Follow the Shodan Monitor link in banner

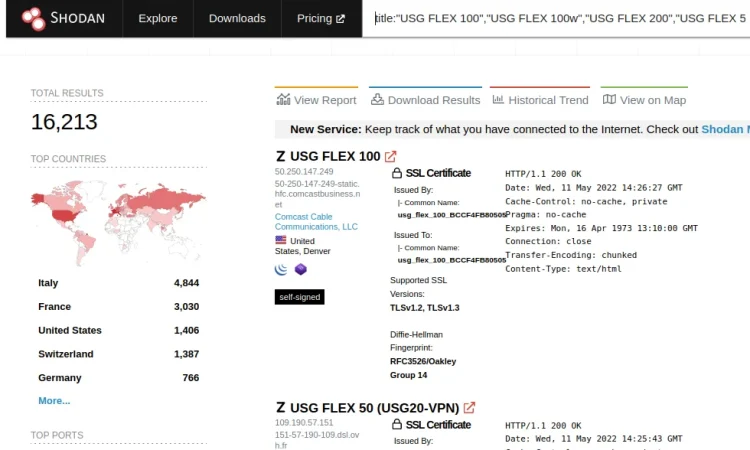pyautogui.click(x=725, y=129)
